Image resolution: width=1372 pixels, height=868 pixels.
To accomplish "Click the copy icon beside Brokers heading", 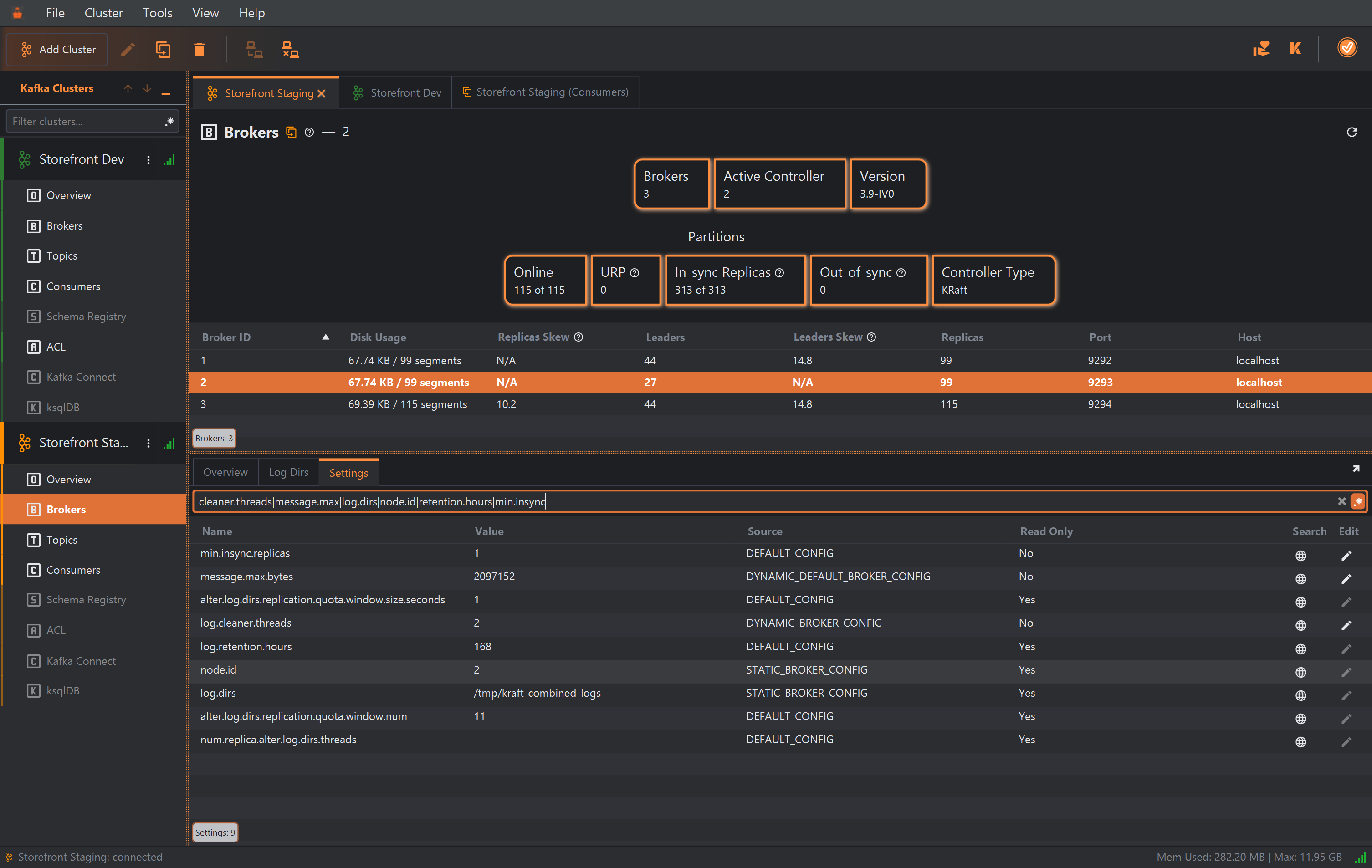I will pyautogui.click(x=291, y=132).
